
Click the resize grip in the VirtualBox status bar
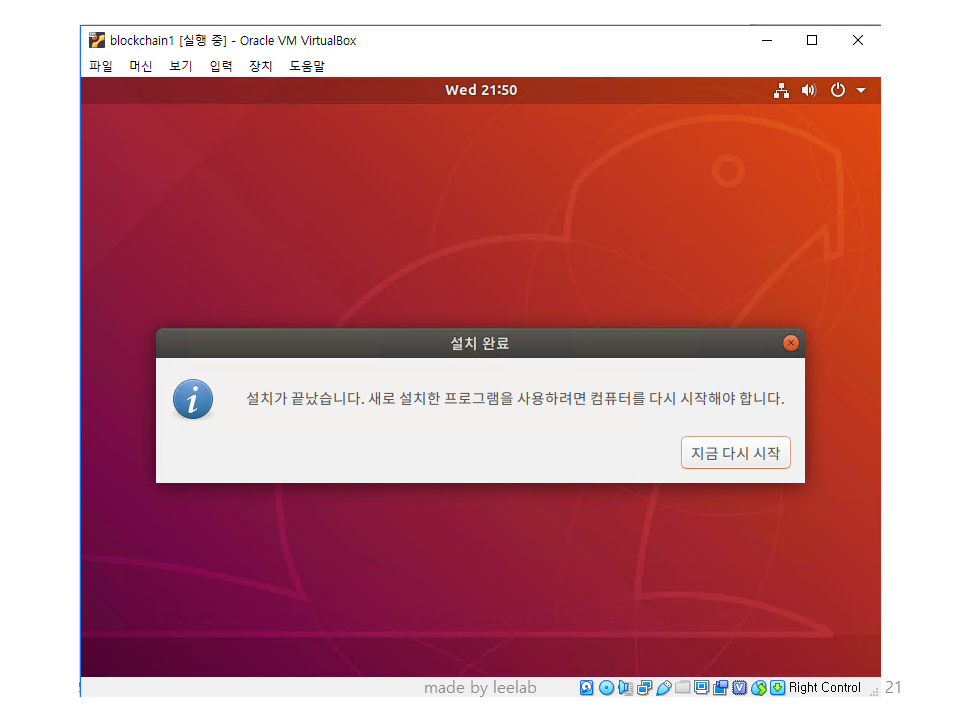point(874,691)
